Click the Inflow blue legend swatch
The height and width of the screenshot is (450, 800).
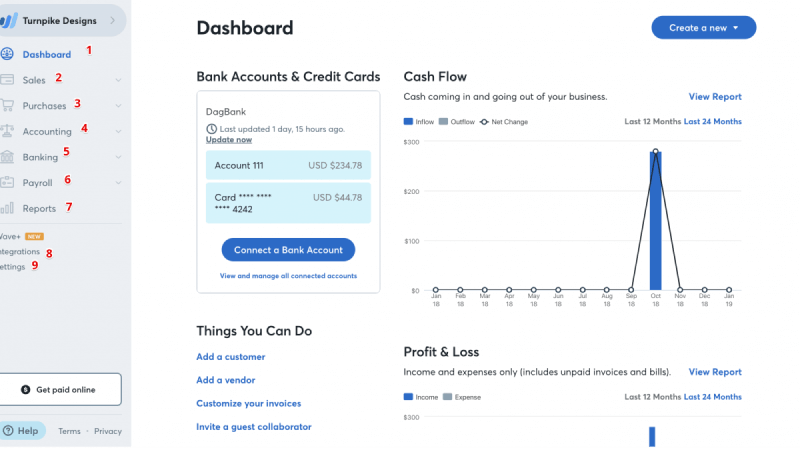tap(408, 121)
